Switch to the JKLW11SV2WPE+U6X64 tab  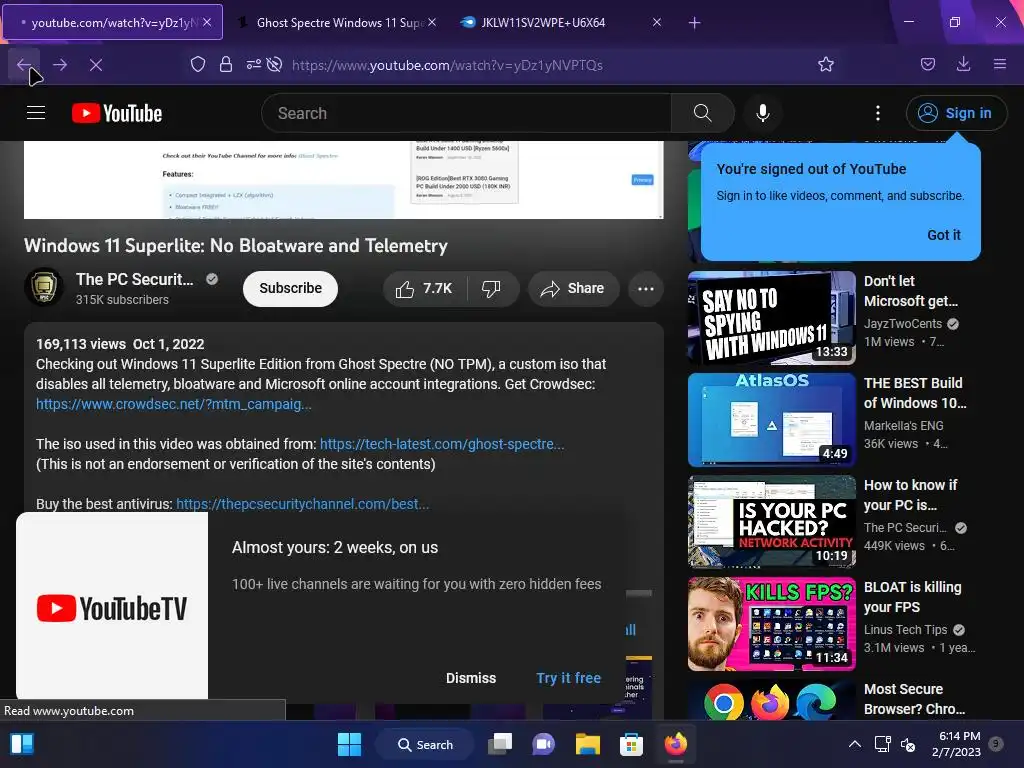[560, 22]
